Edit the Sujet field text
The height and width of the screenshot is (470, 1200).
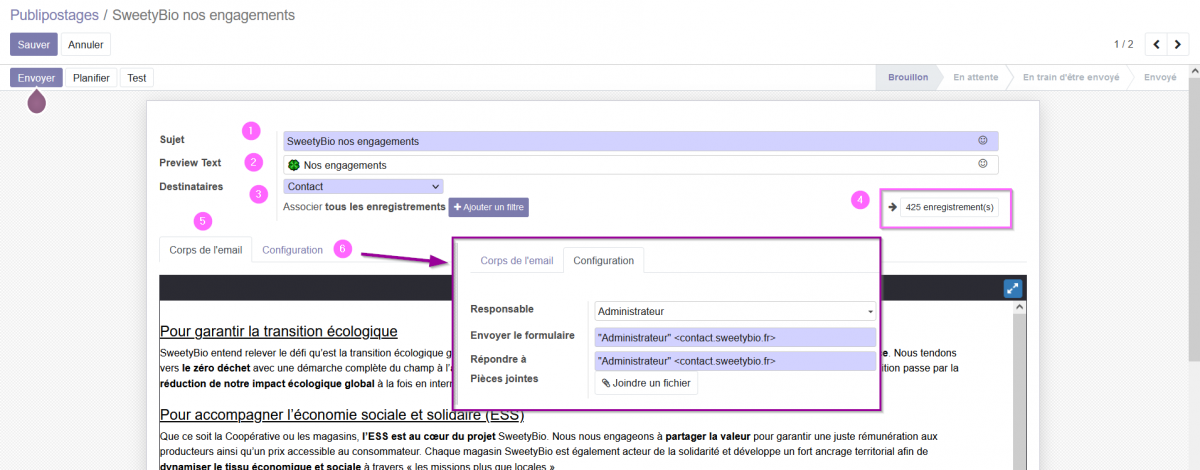click(x=640, y=141)
